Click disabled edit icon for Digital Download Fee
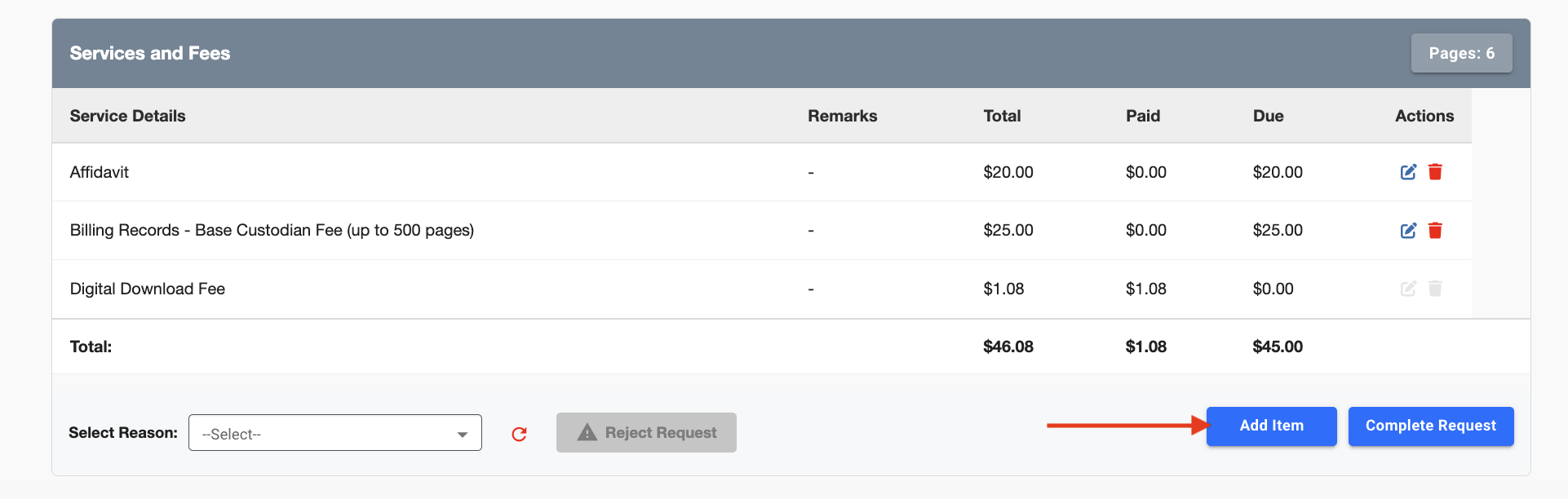 tap(1408, 289)
